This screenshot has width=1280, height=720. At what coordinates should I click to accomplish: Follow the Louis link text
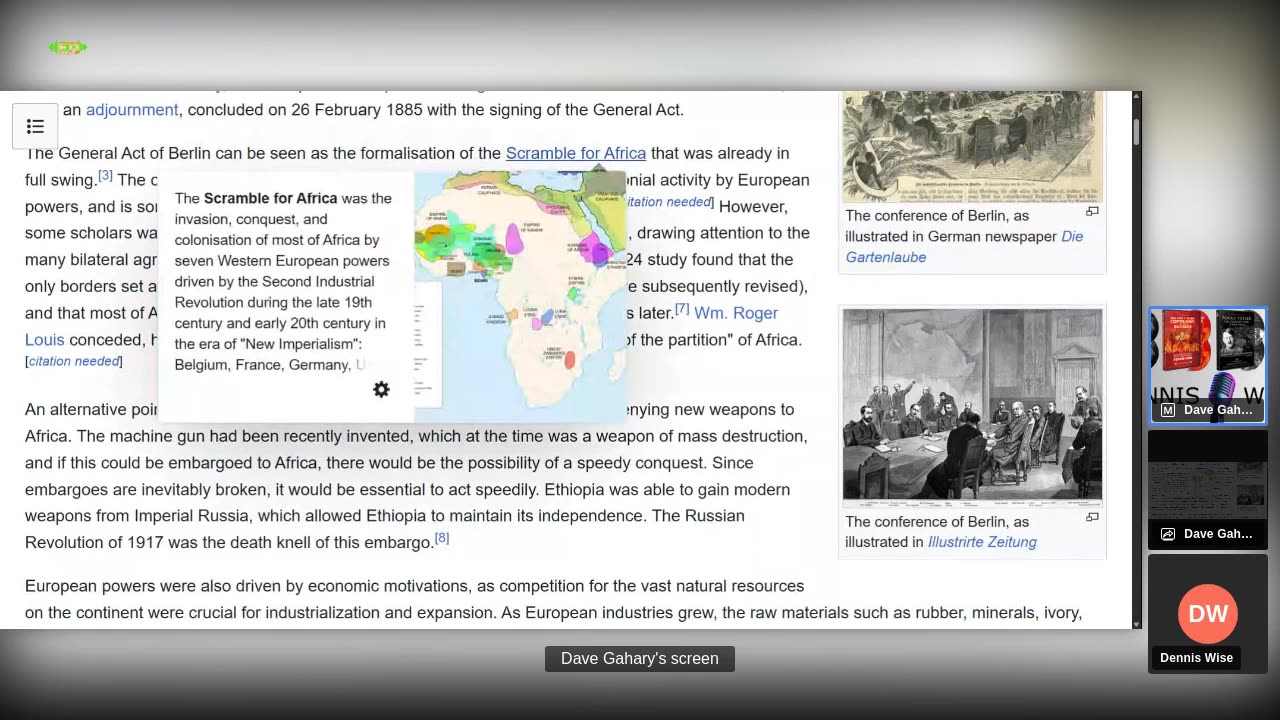pos(45,340)
